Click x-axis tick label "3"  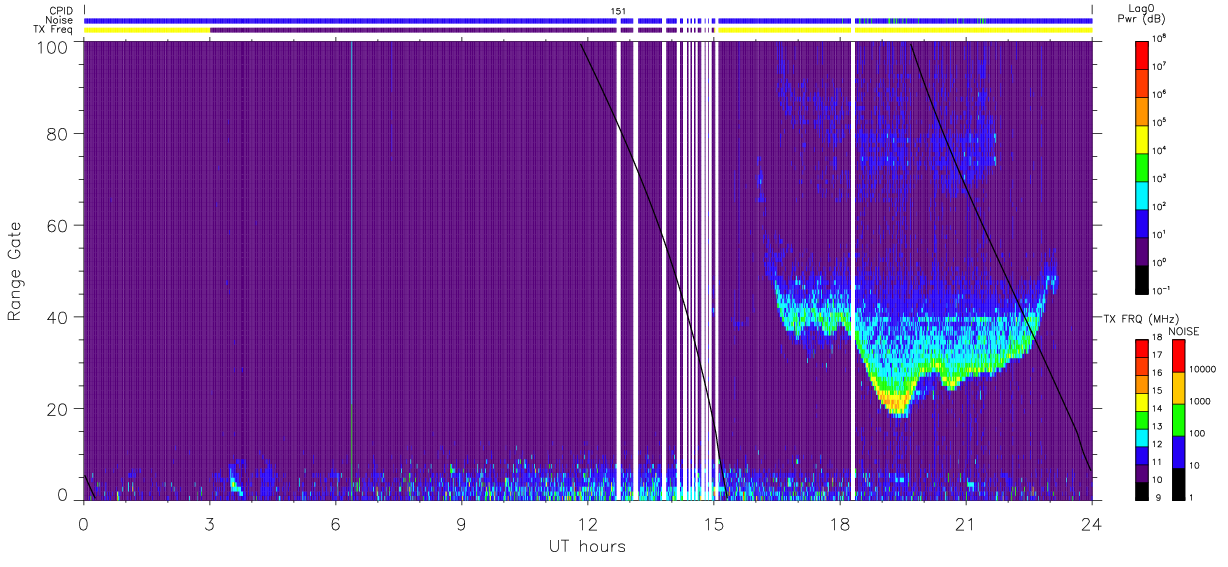209,523
